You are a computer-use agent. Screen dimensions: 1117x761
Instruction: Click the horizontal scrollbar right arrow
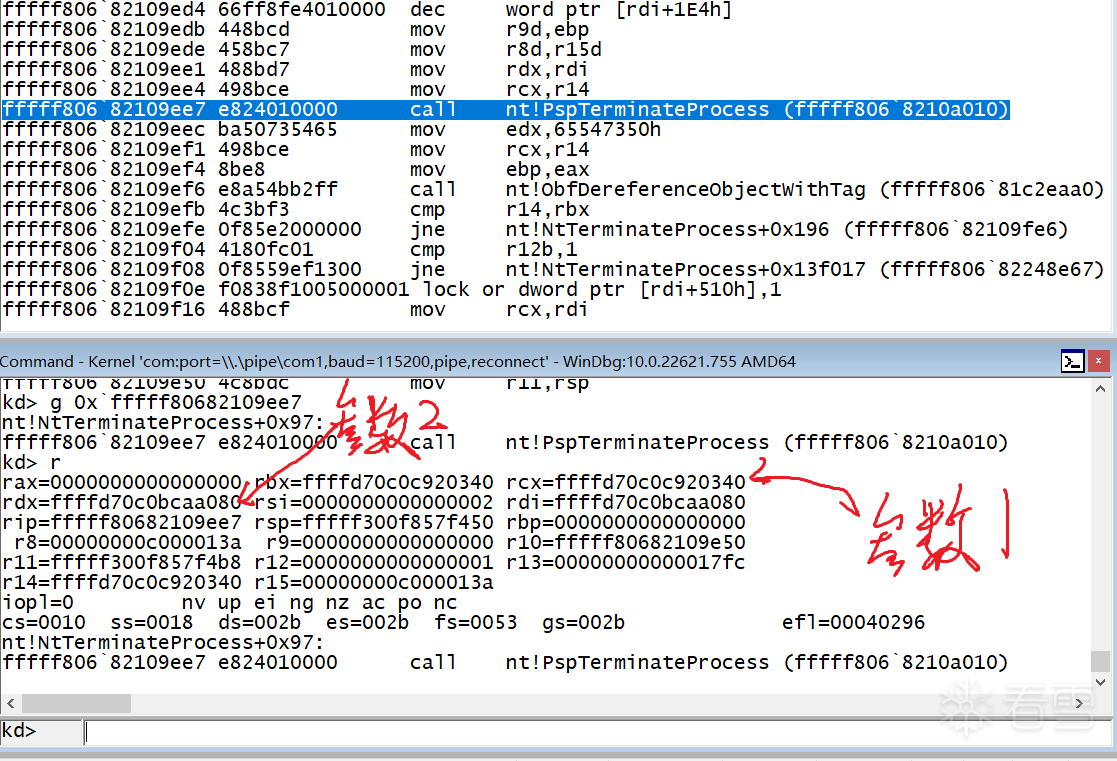pyautogui.click(x=1079, y=703)
